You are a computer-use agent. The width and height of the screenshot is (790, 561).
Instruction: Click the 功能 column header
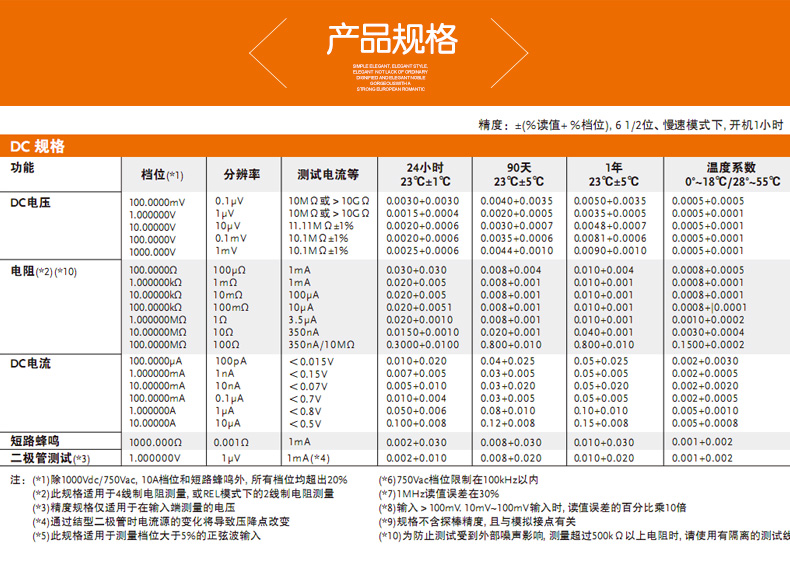pos(22,168)
